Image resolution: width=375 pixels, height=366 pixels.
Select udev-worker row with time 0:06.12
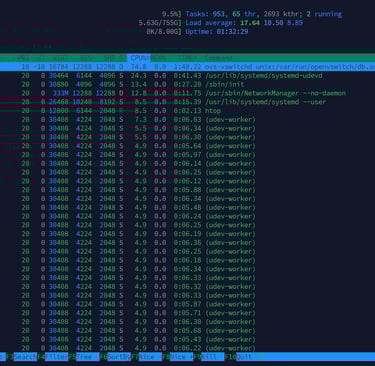tap(187, 181)
